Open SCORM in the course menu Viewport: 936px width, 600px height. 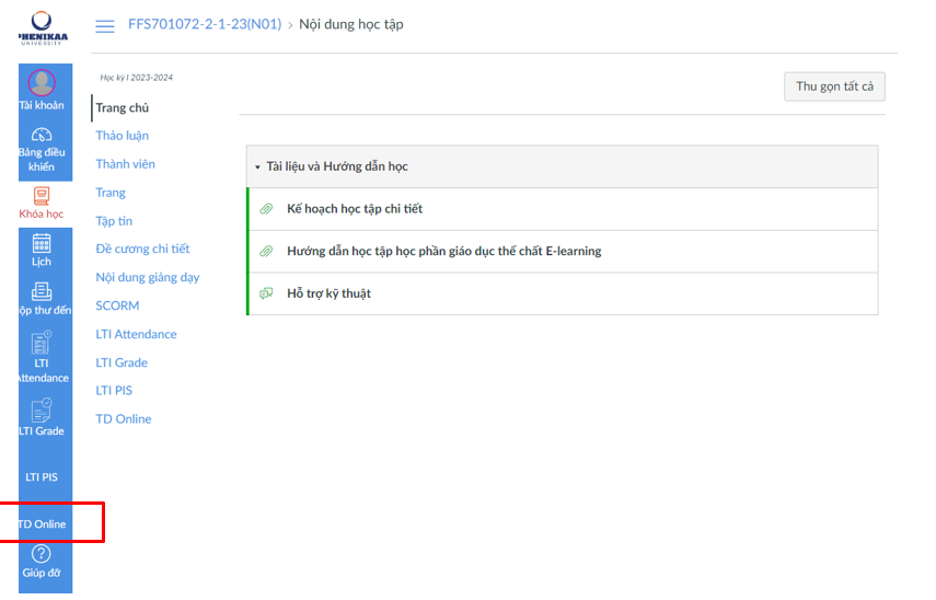click(x=117, y=306)
